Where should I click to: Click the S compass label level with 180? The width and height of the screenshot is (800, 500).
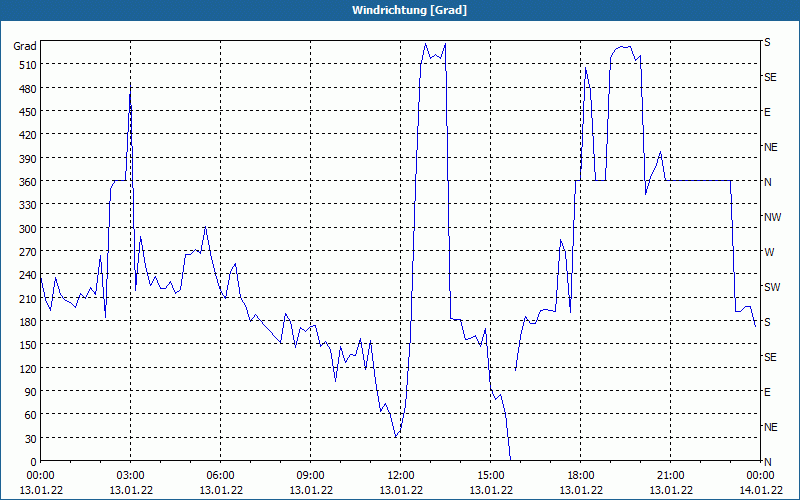click(x=767, y=322)
